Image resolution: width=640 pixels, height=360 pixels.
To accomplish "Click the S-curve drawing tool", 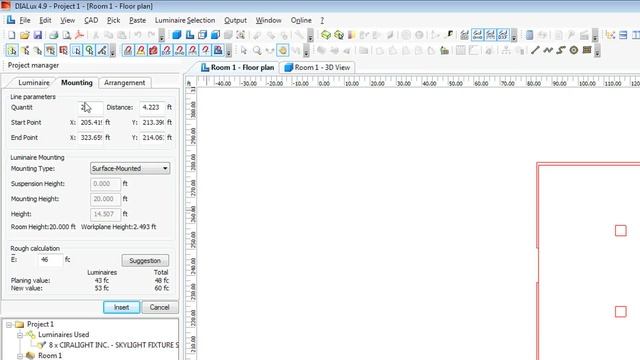I will [x=561, y=51].
